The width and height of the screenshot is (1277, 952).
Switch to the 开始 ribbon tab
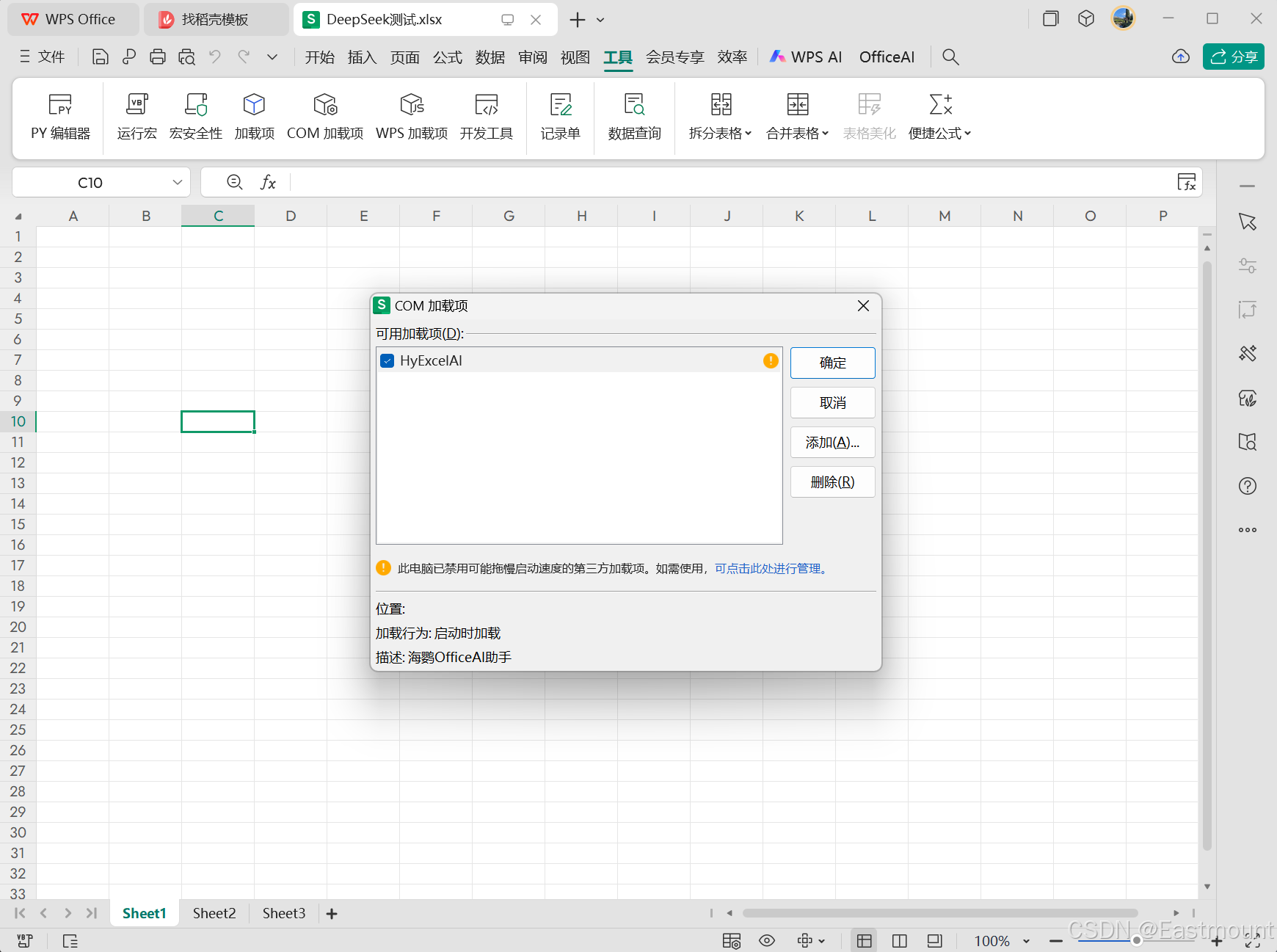[x=320, y=57]
